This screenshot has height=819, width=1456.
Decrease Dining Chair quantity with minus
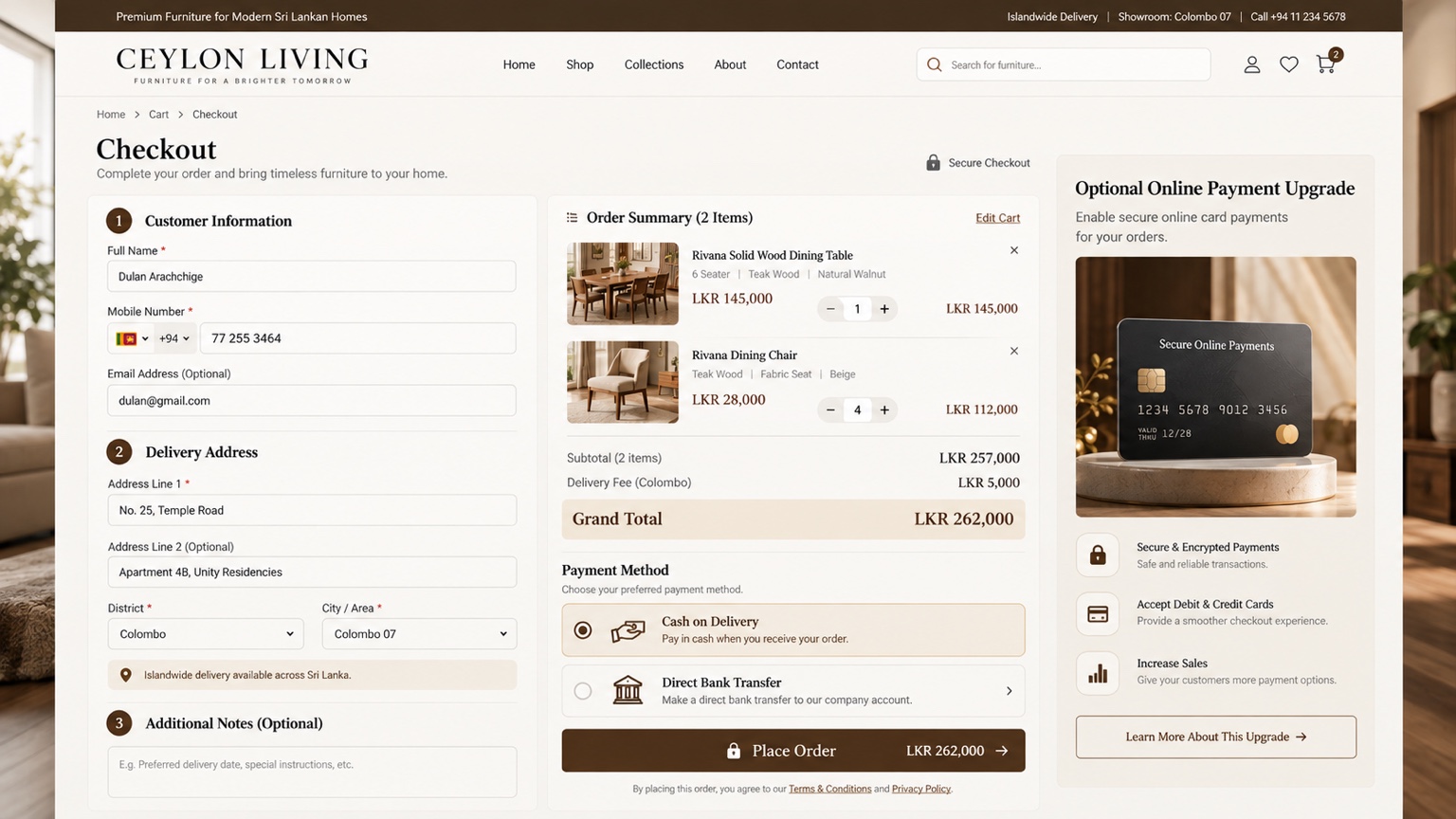tap(830, 409)
